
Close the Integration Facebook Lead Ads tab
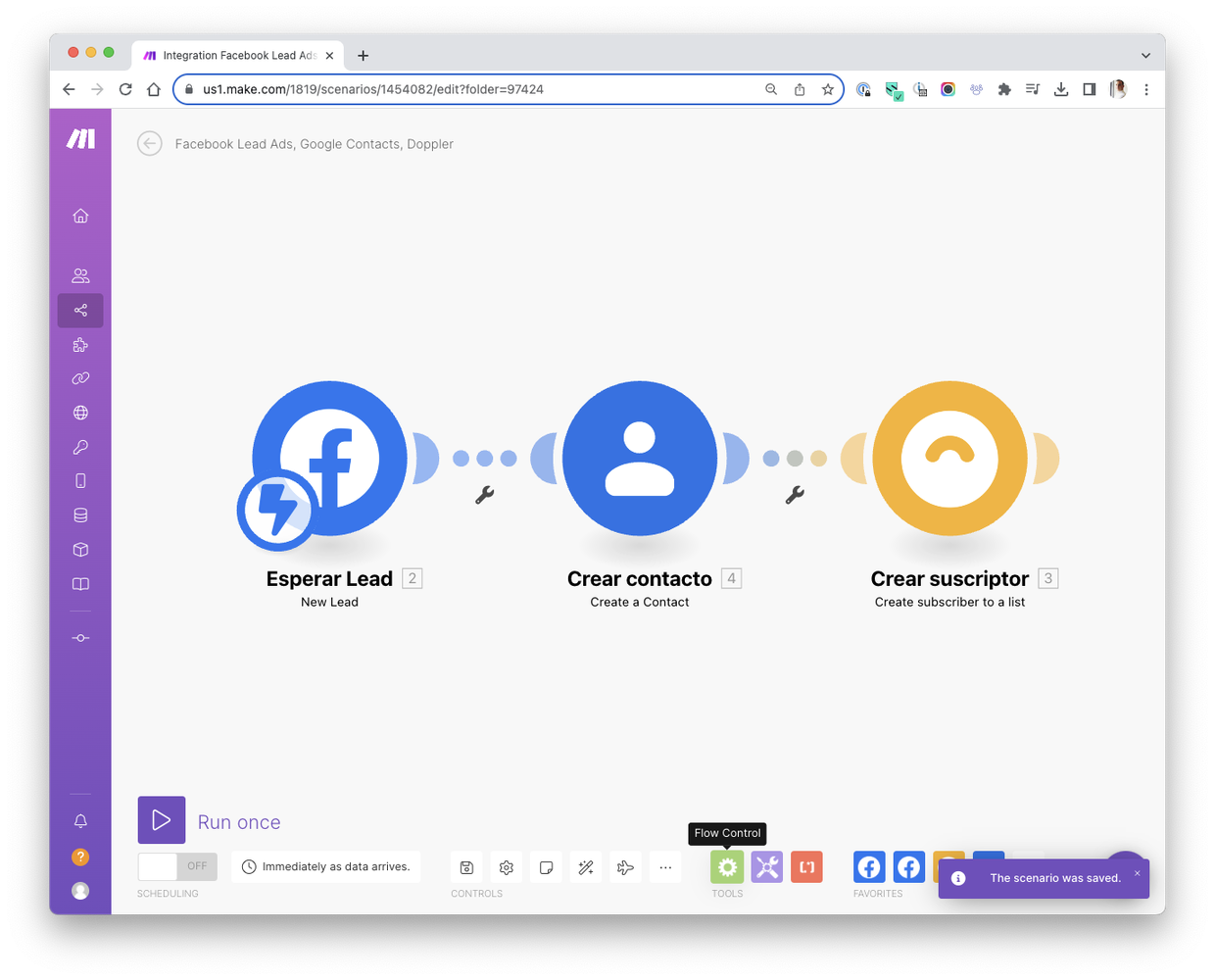[329, 56]
